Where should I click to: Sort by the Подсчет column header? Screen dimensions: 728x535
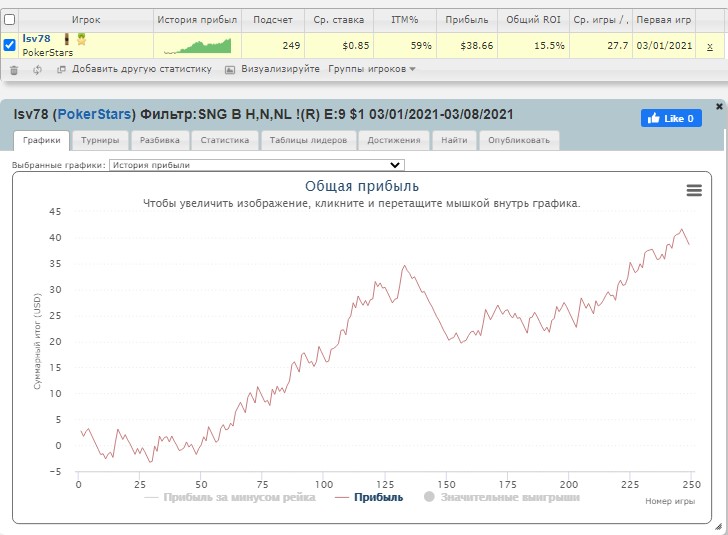pyautogui.click(x=273, y=20)
